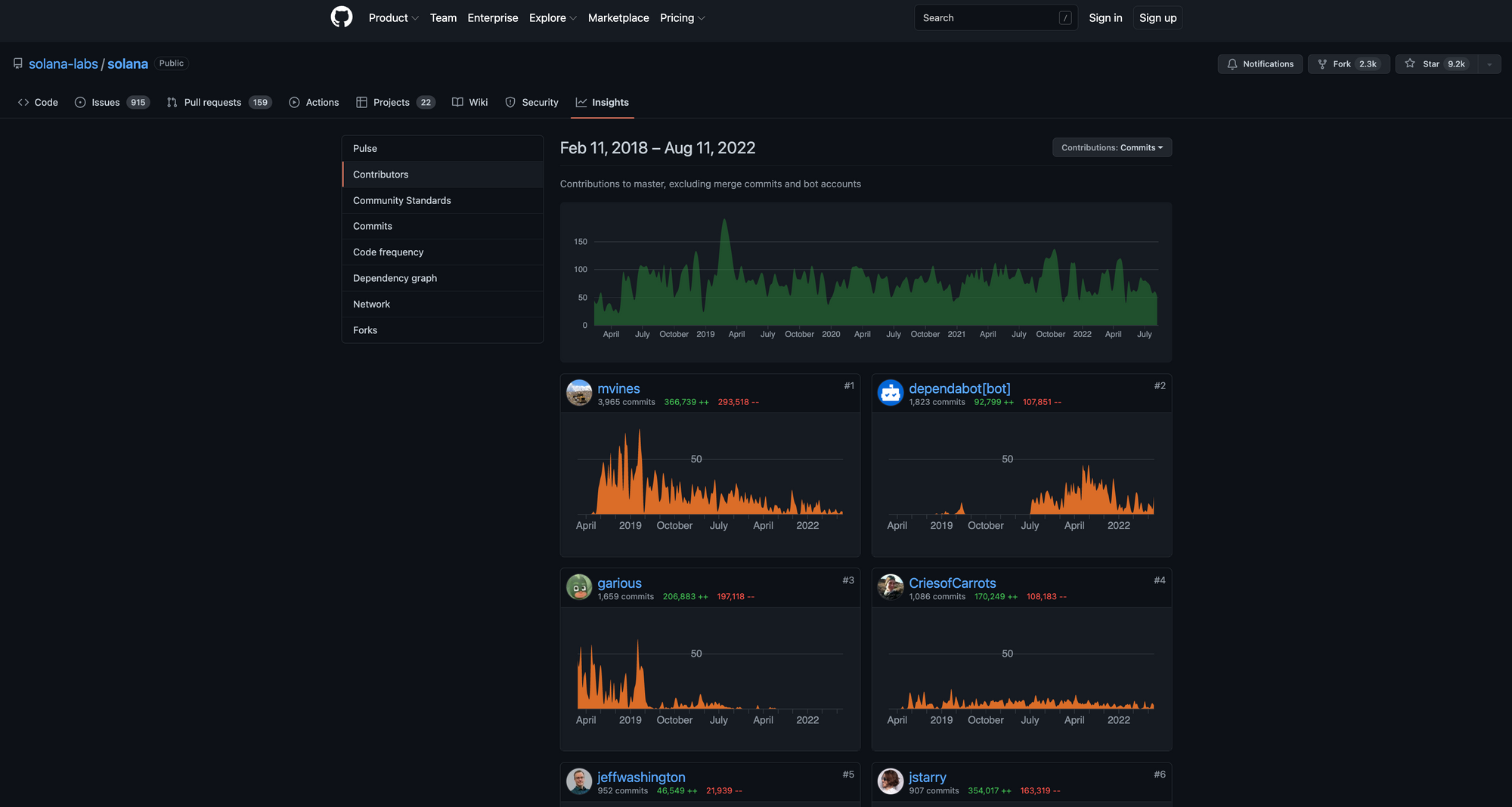1512x807 pixels.
Task: Open the jeffwashington profile link
Action: (x=641, y=777)
